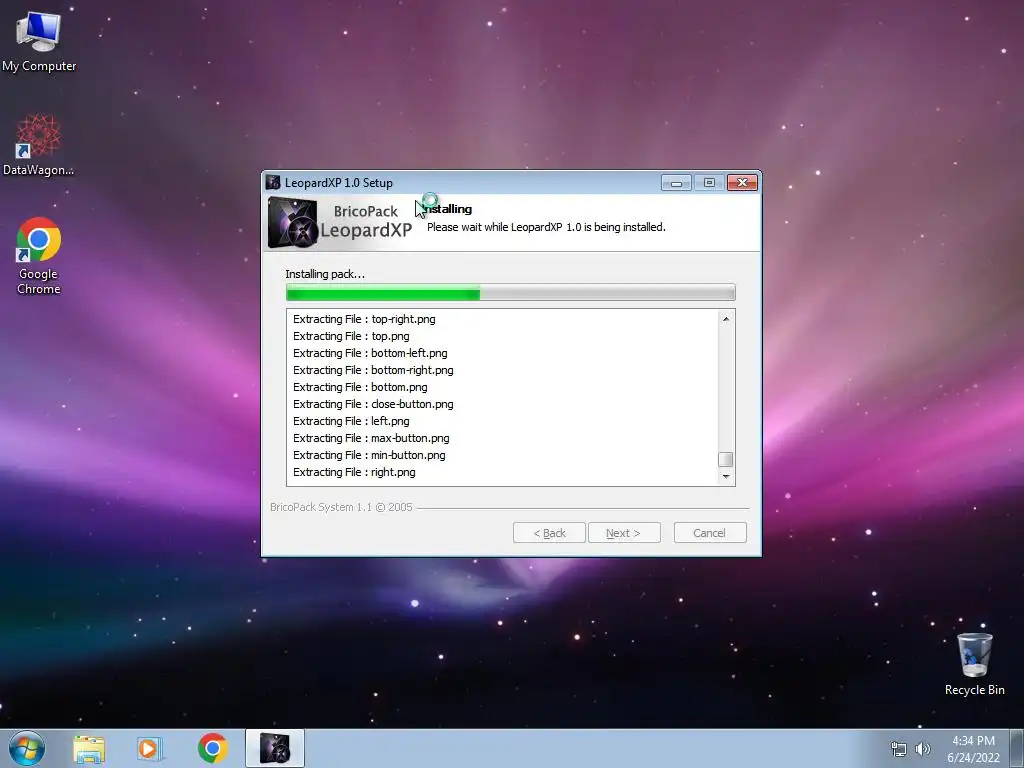Open the volume control in system tray

pyautogui.click(x=922, y=749)
